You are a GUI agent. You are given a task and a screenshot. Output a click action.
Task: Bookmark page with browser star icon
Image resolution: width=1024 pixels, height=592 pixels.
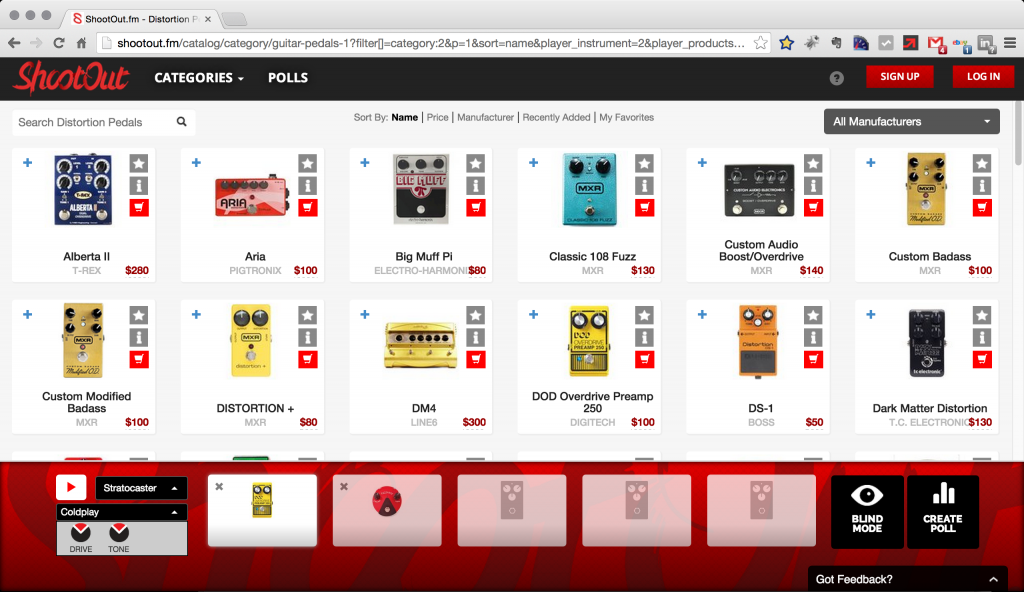tap(760, 43)
